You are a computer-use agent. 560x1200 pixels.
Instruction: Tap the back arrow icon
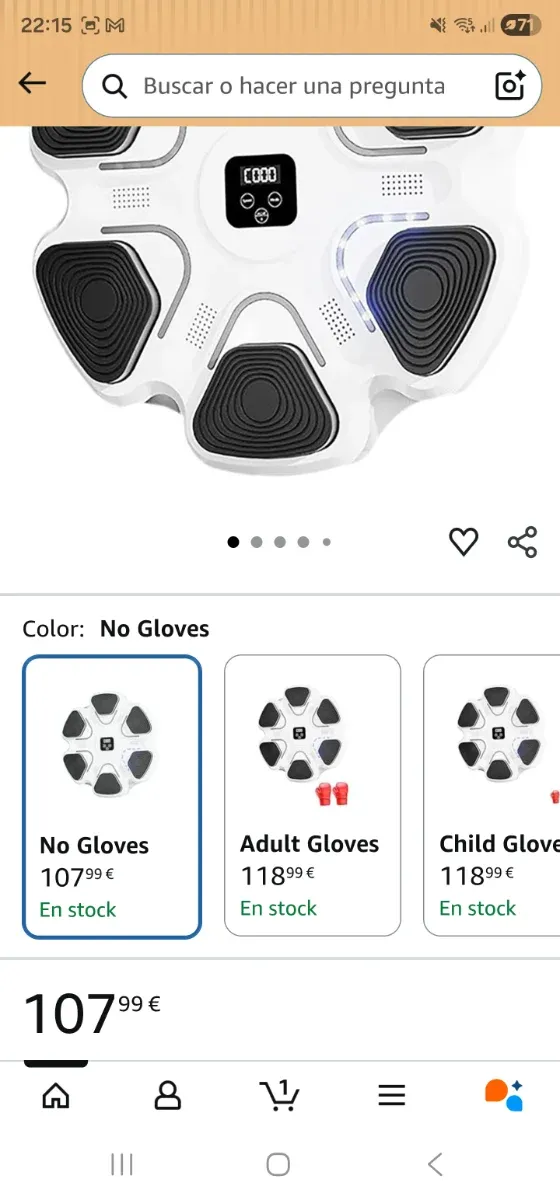point(33,84)
